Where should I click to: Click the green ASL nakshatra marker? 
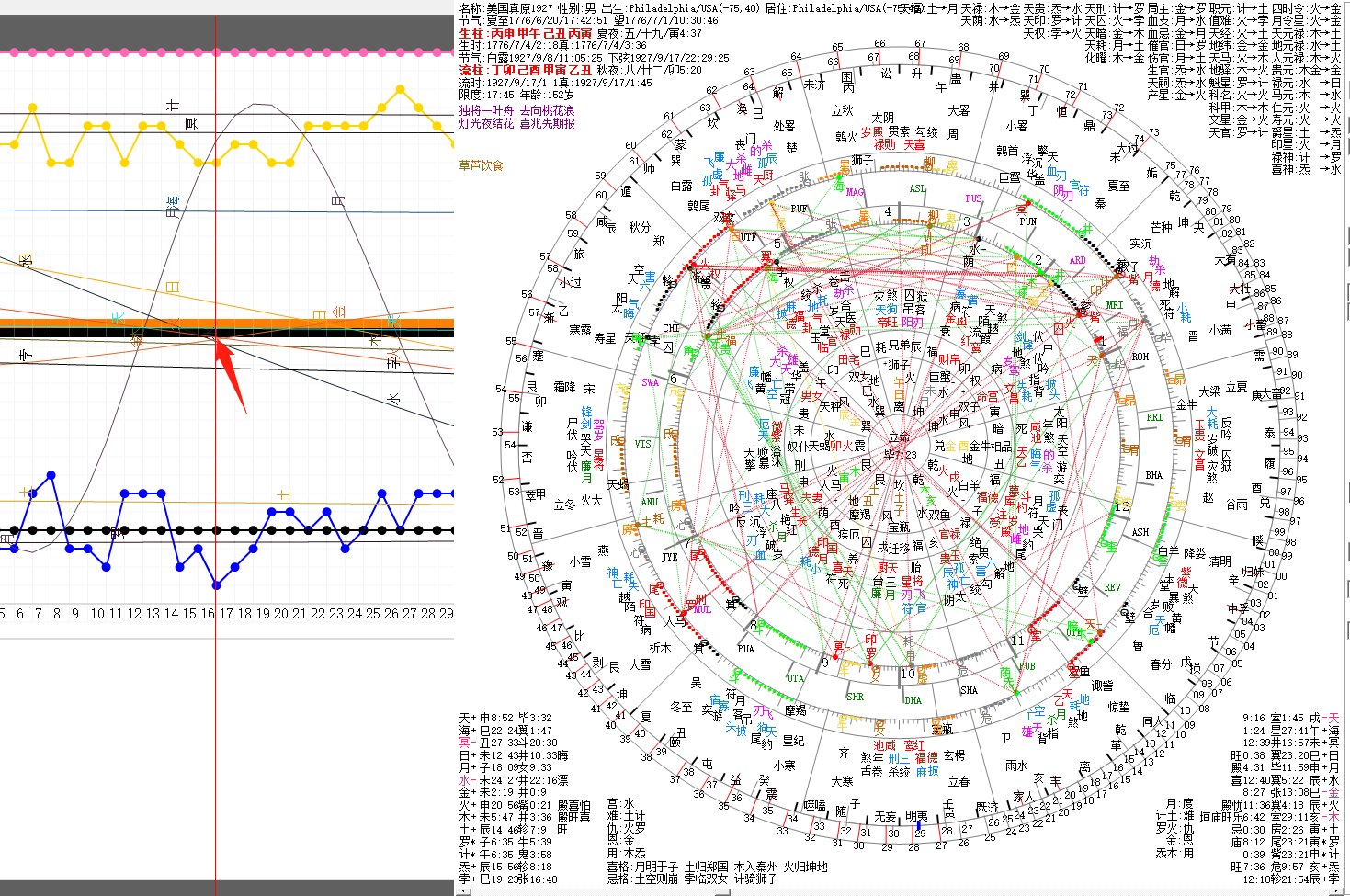[917, 188]
